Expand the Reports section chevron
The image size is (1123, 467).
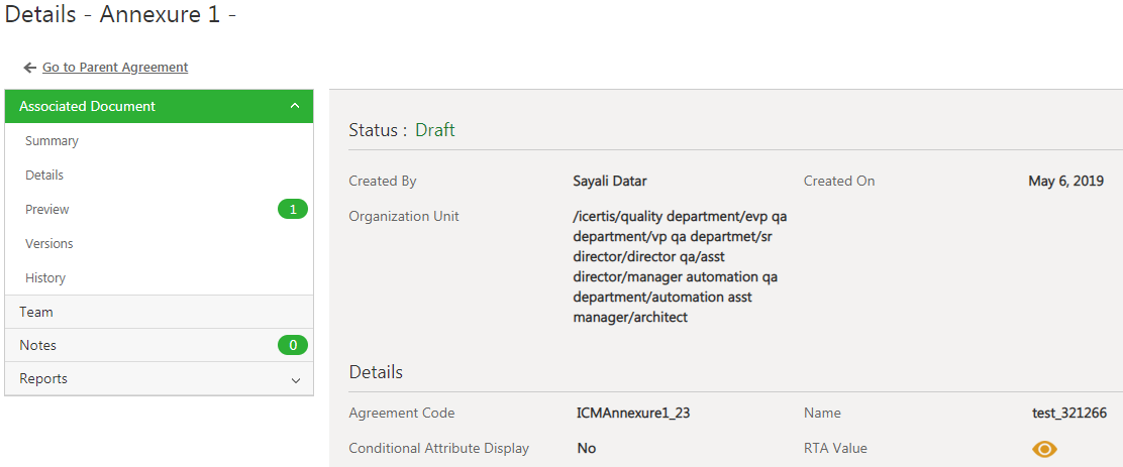click(295, 380)
